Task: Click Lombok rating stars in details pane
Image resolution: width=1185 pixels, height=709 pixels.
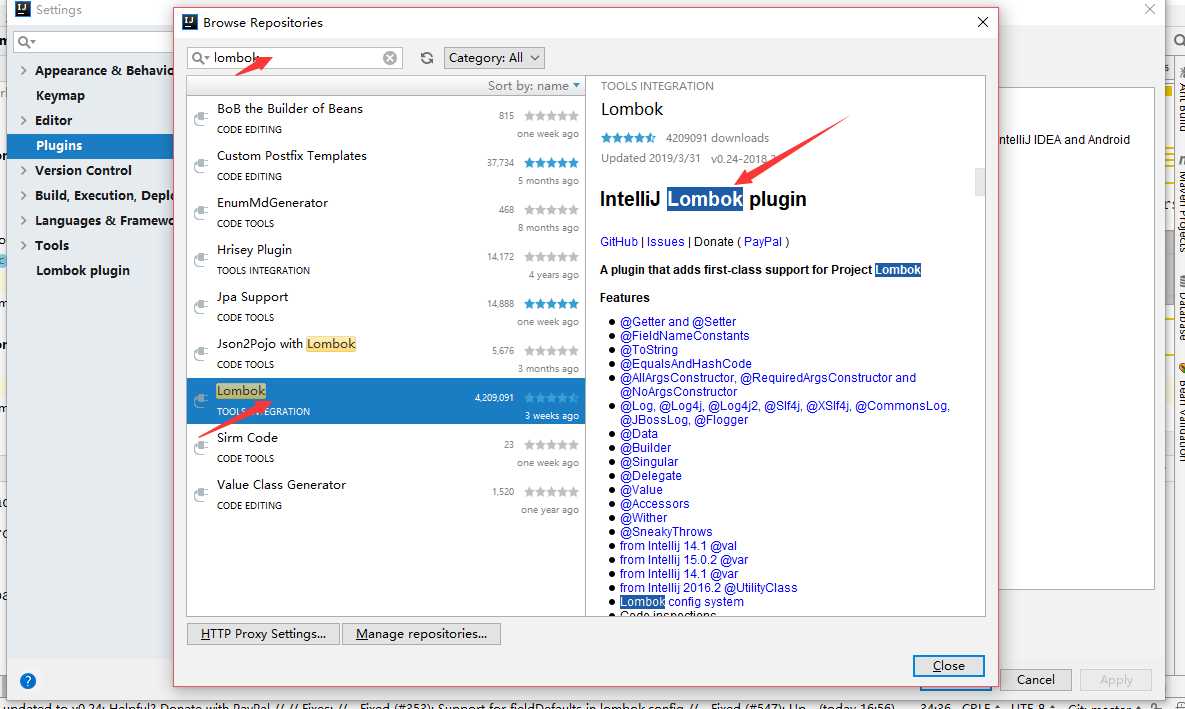Action: pos(628,138)
